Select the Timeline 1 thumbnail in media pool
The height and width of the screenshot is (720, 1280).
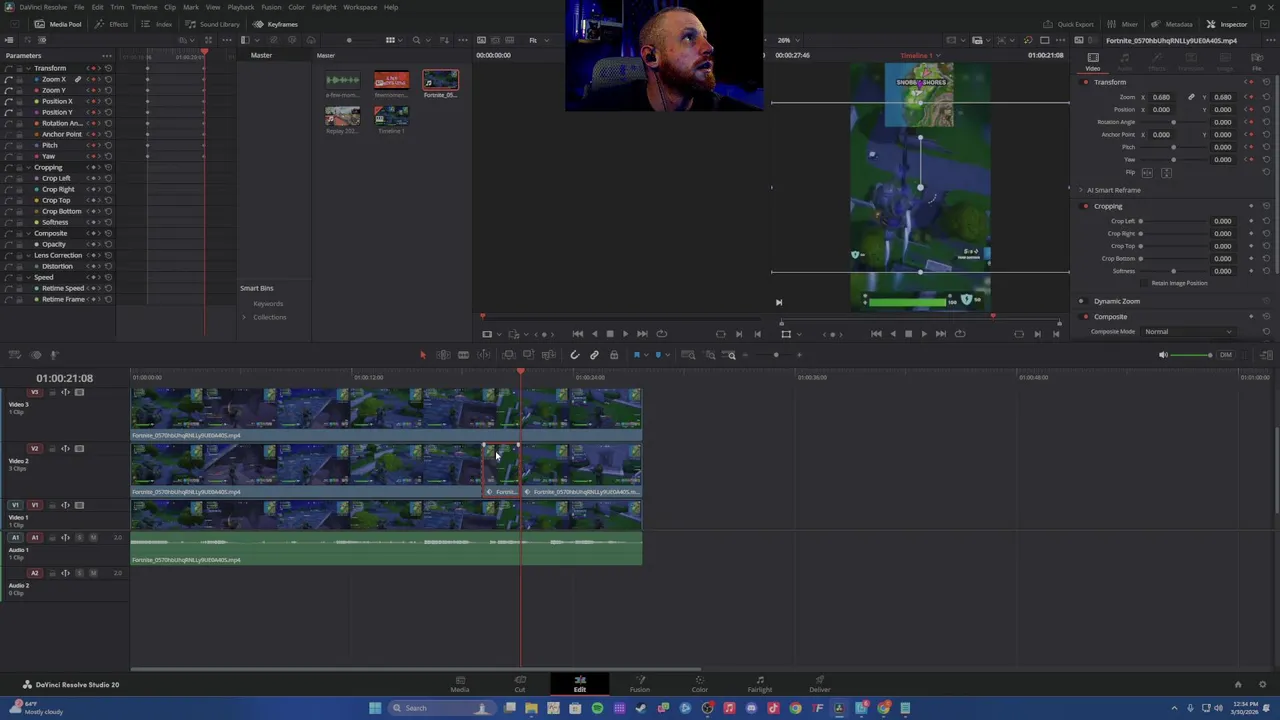pyautogui.click(x=391, y=116)
